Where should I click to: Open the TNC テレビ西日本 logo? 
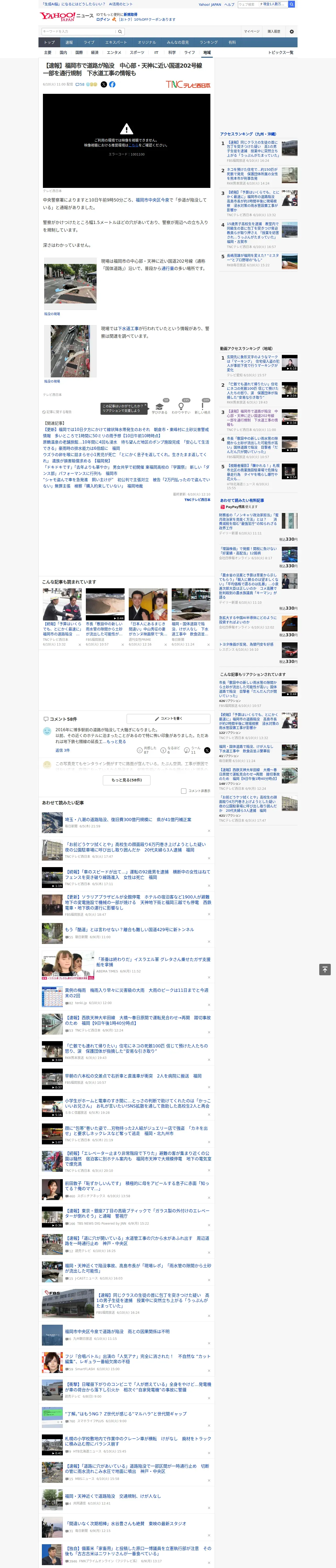point(188,85)
